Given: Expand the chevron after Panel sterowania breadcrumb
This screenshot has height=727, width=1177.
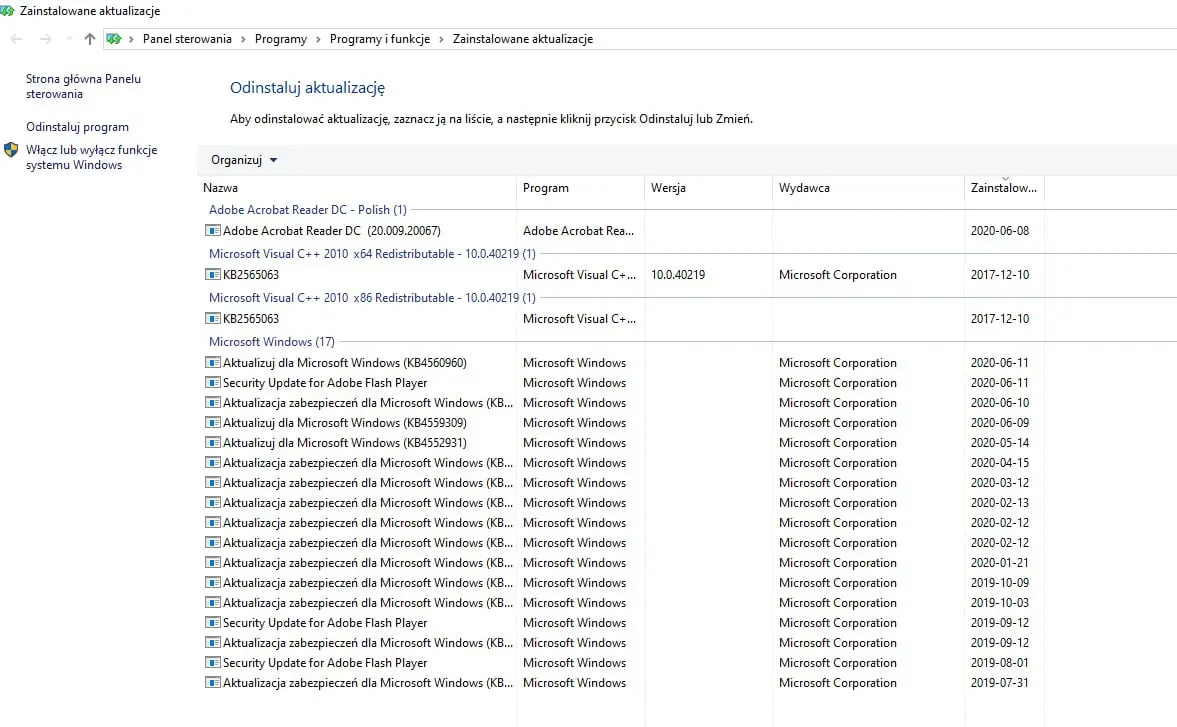Looking at the screenshot, I should click(x=243, y=39).
